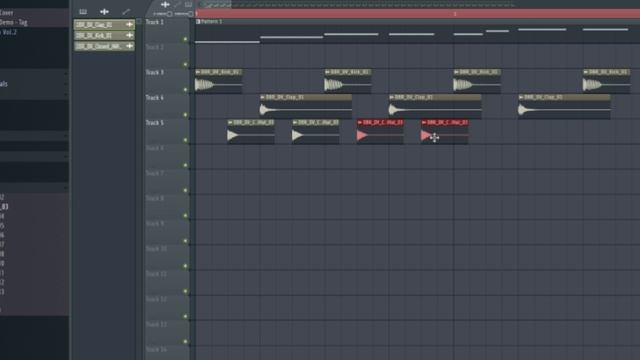Select the DBR_DV_Closed_HH item in the picker
This screenshot has height=360, width=640.
(104, 46)
